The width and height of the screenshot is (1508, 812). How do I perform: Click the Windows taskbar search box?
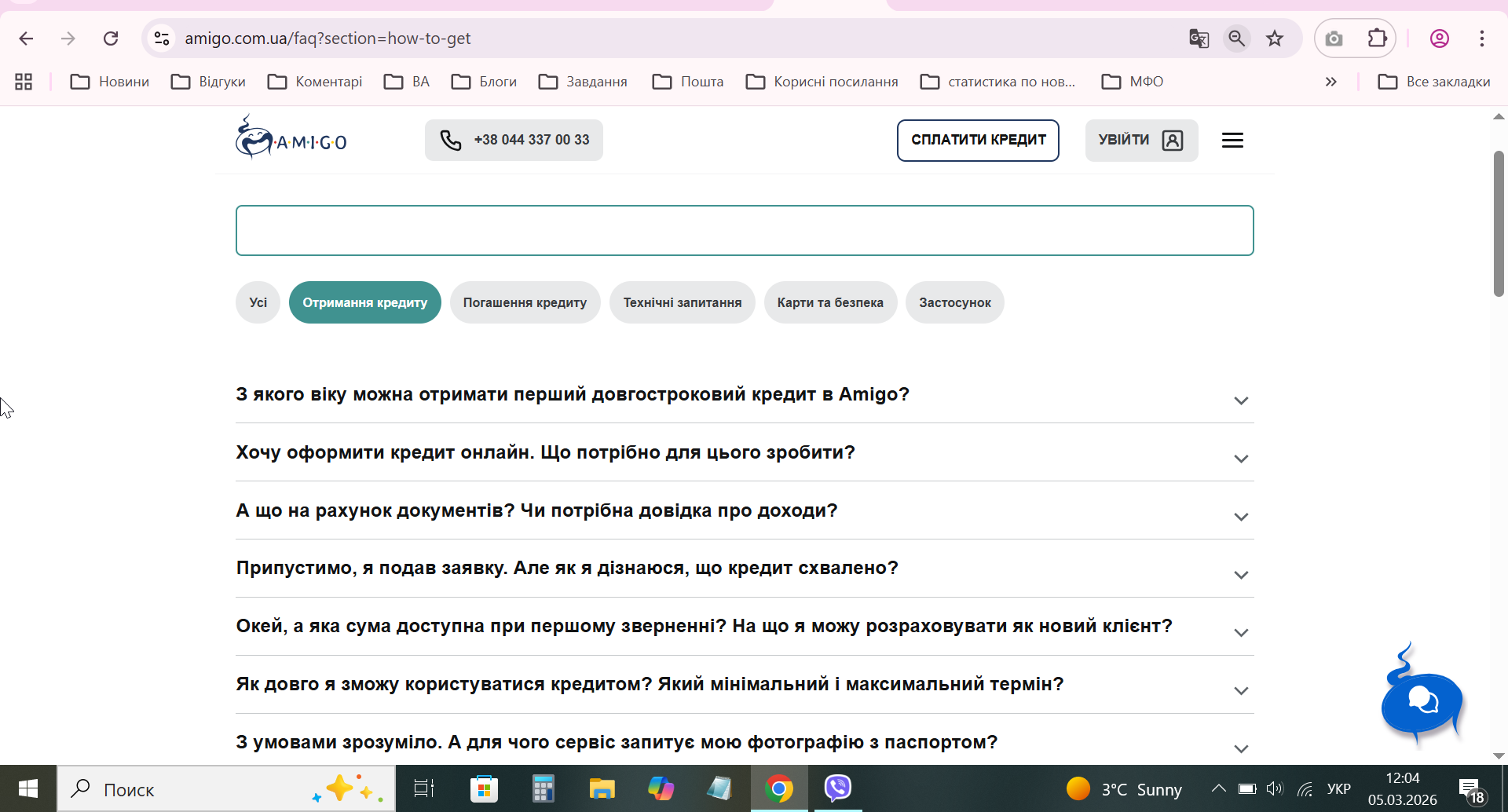[226, 788]
